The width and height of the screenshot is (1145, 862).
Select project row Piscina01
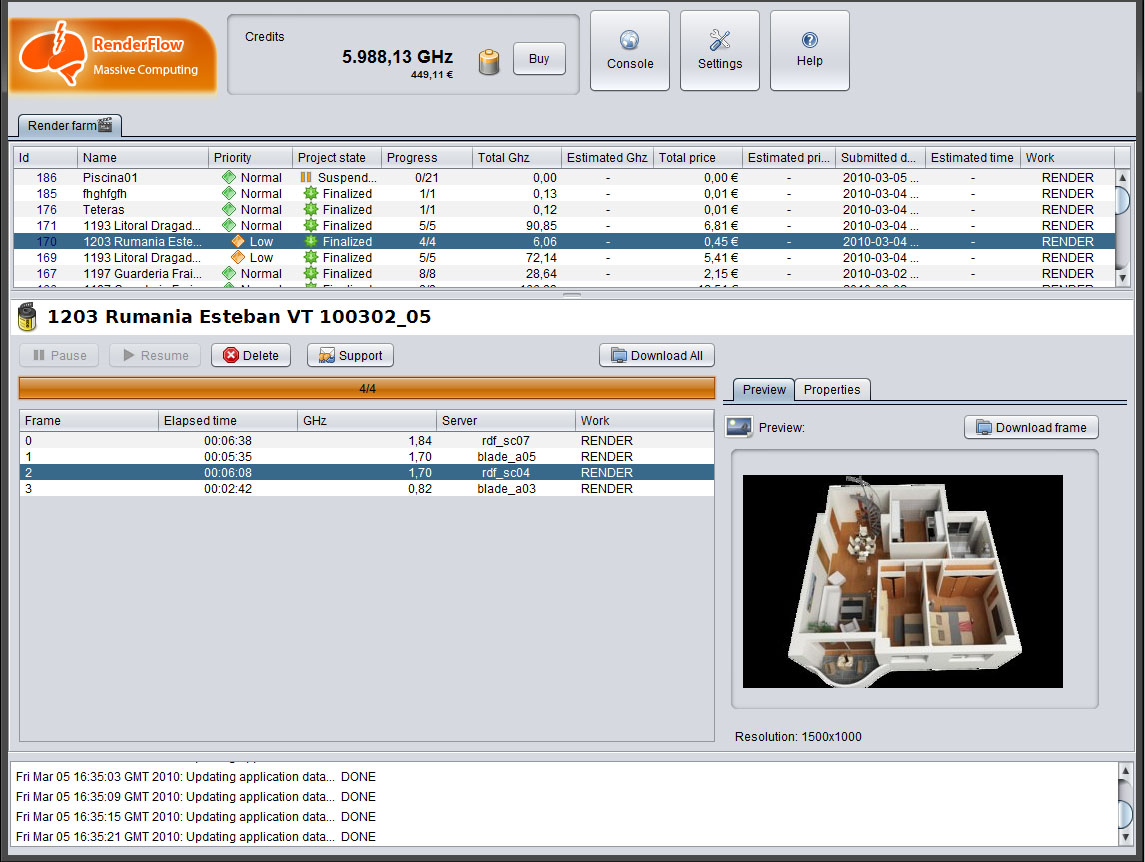pyautogui.click(x=564, y=177)
